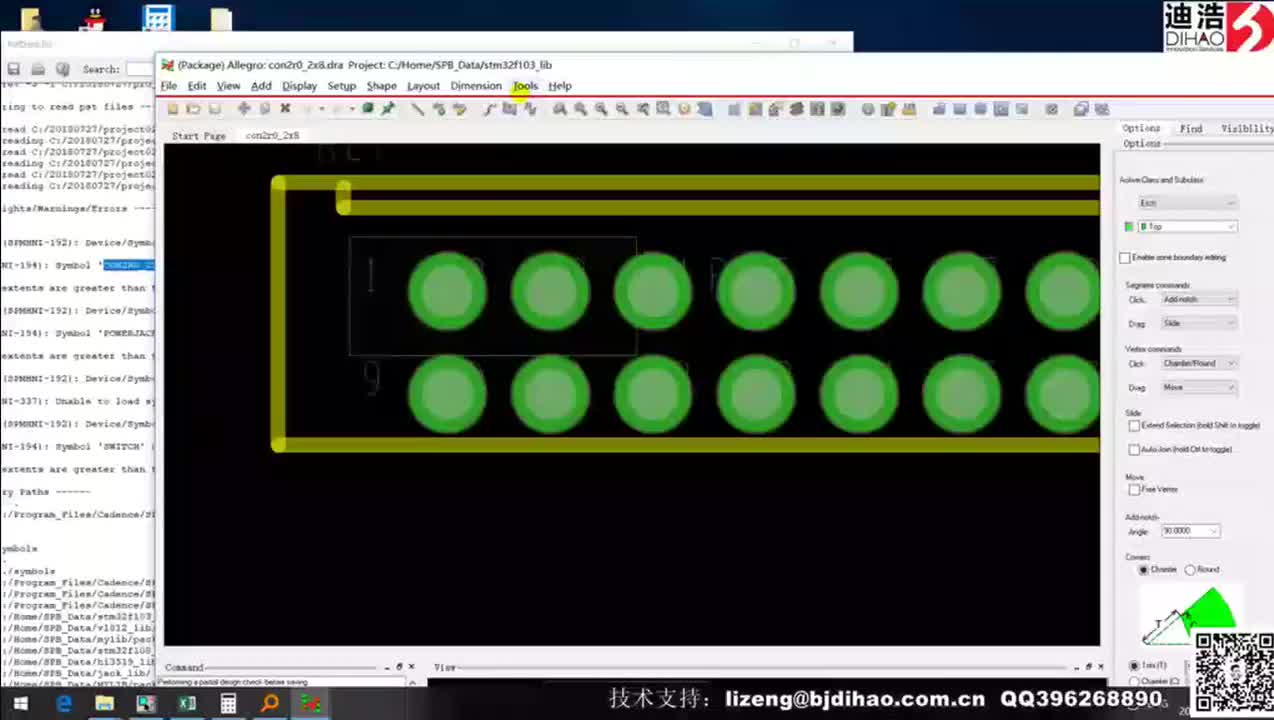Open Segment commands Drag Slide dropdown
Image resolution: width=1274 pixels, height=720 pixels.
pyautogui.click(x=1199, y=323)
